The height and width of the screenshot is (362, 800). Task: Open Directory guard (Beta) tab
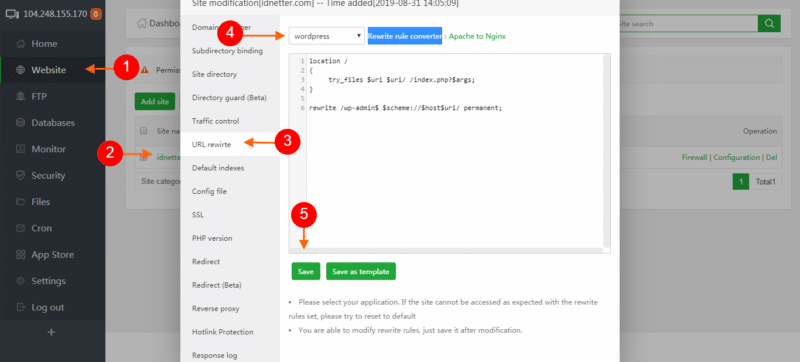point(229,98)
